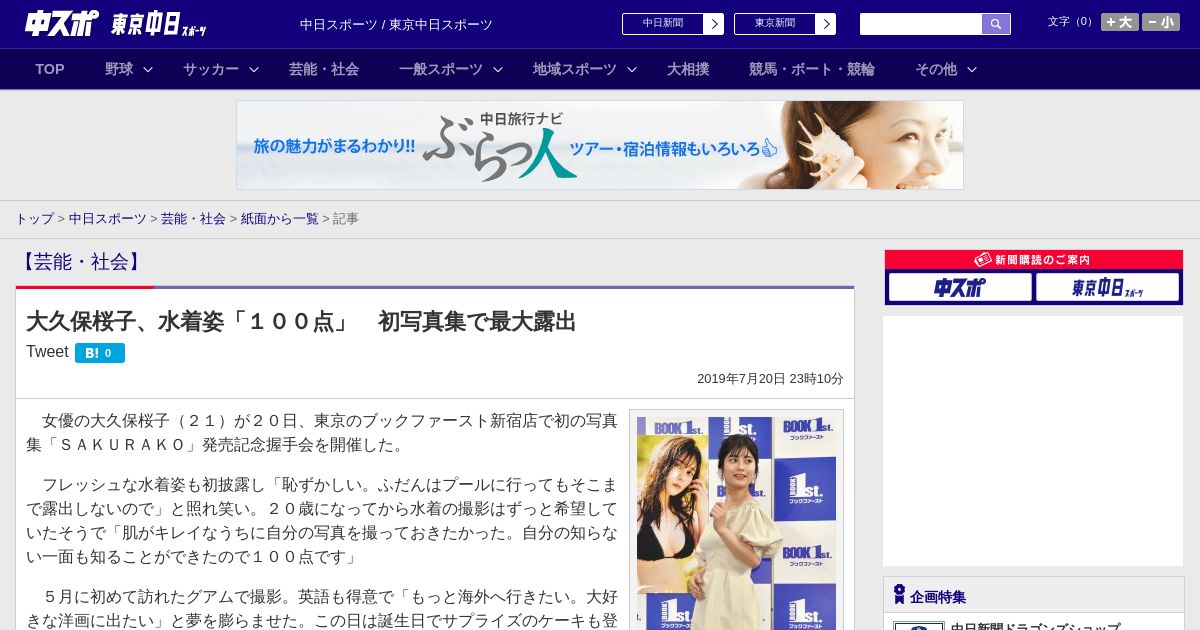This screenshot has height=630, width=1200.
Task: Open the 東京新聞 link button
Action: click(775, 24)
